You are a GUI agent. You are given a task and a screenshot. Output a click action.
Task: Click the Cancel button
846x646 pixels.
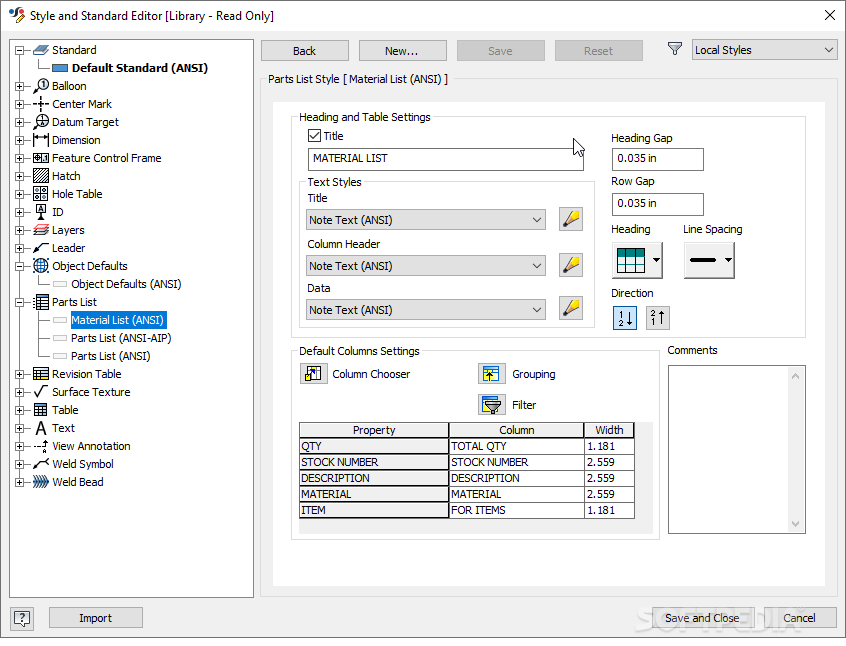(800, 618)
